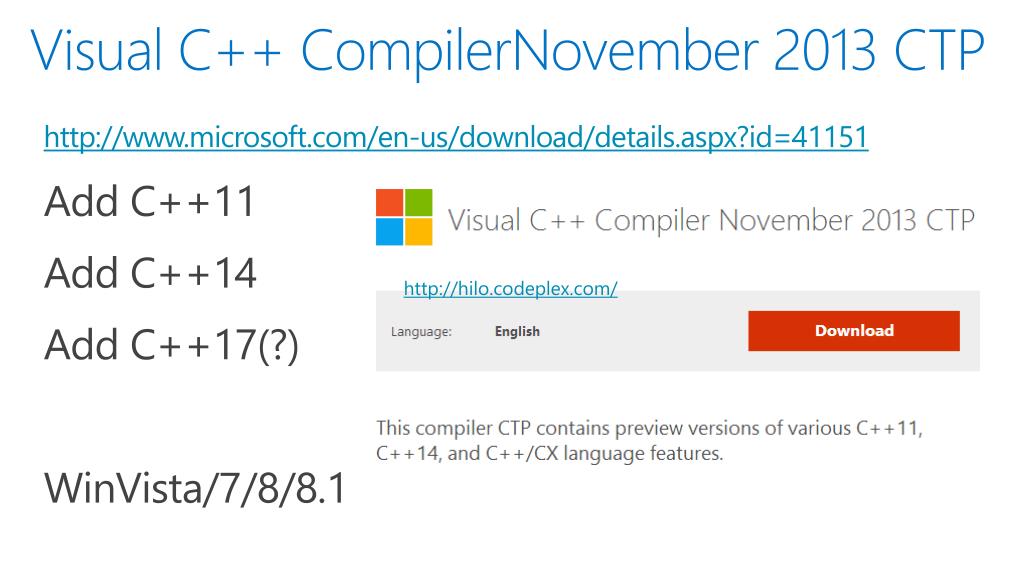Viewport: 1024px width, 576px height.
Task: Click the red Download button
Action: point(854,330)
